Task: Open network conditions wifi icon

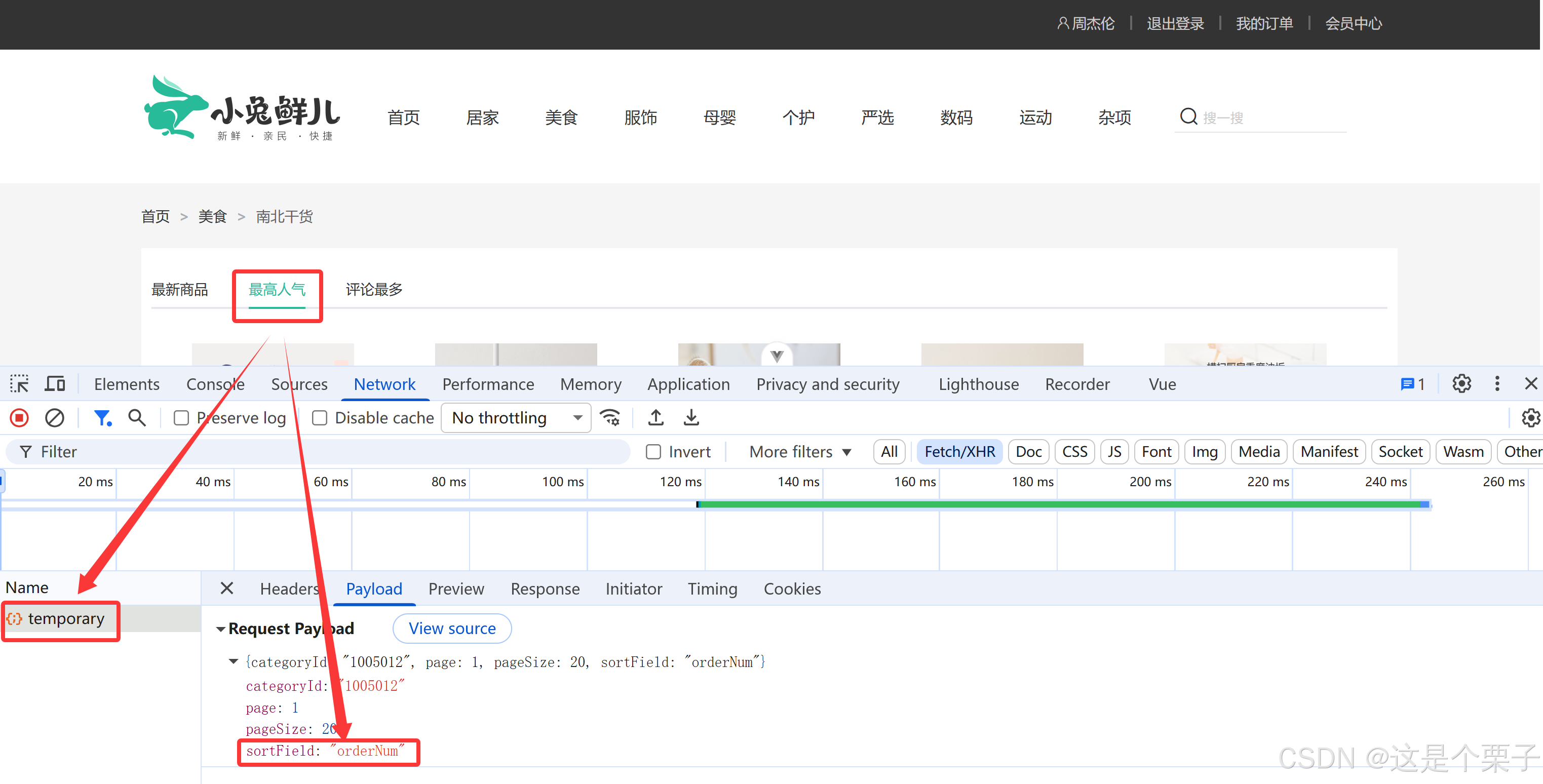Action: [610, 417]
